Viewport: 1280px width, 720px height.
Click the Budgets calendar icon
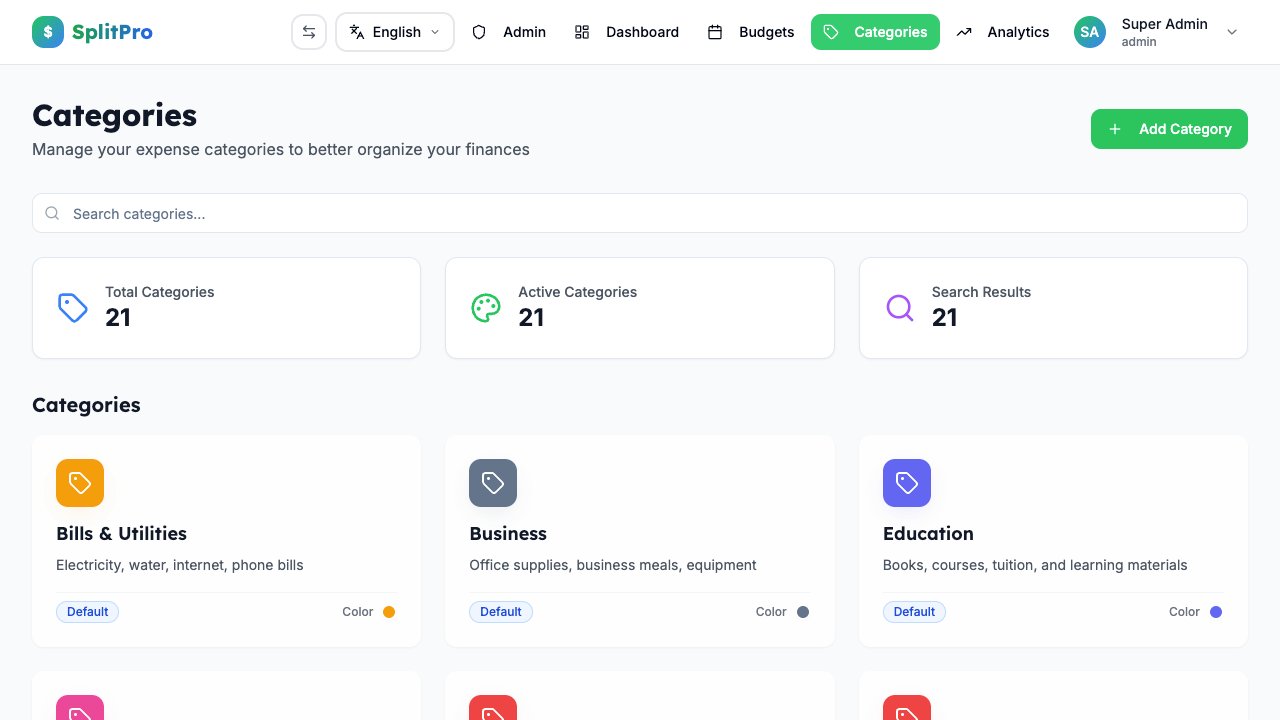(x=716, y=32)
